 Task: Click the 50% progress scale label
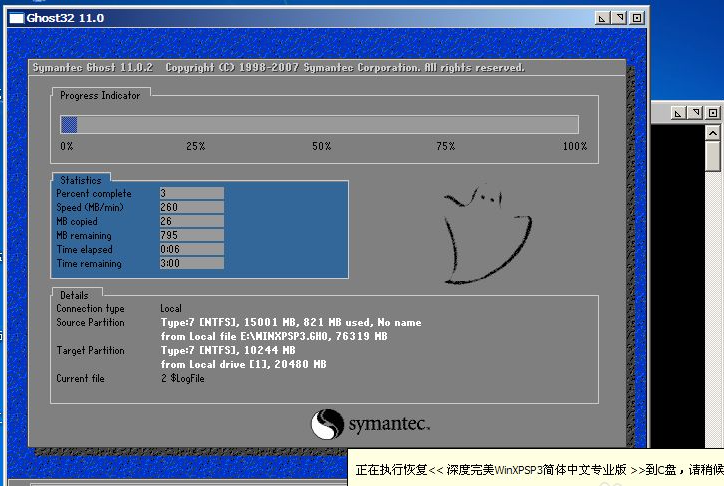pos(321,146)
